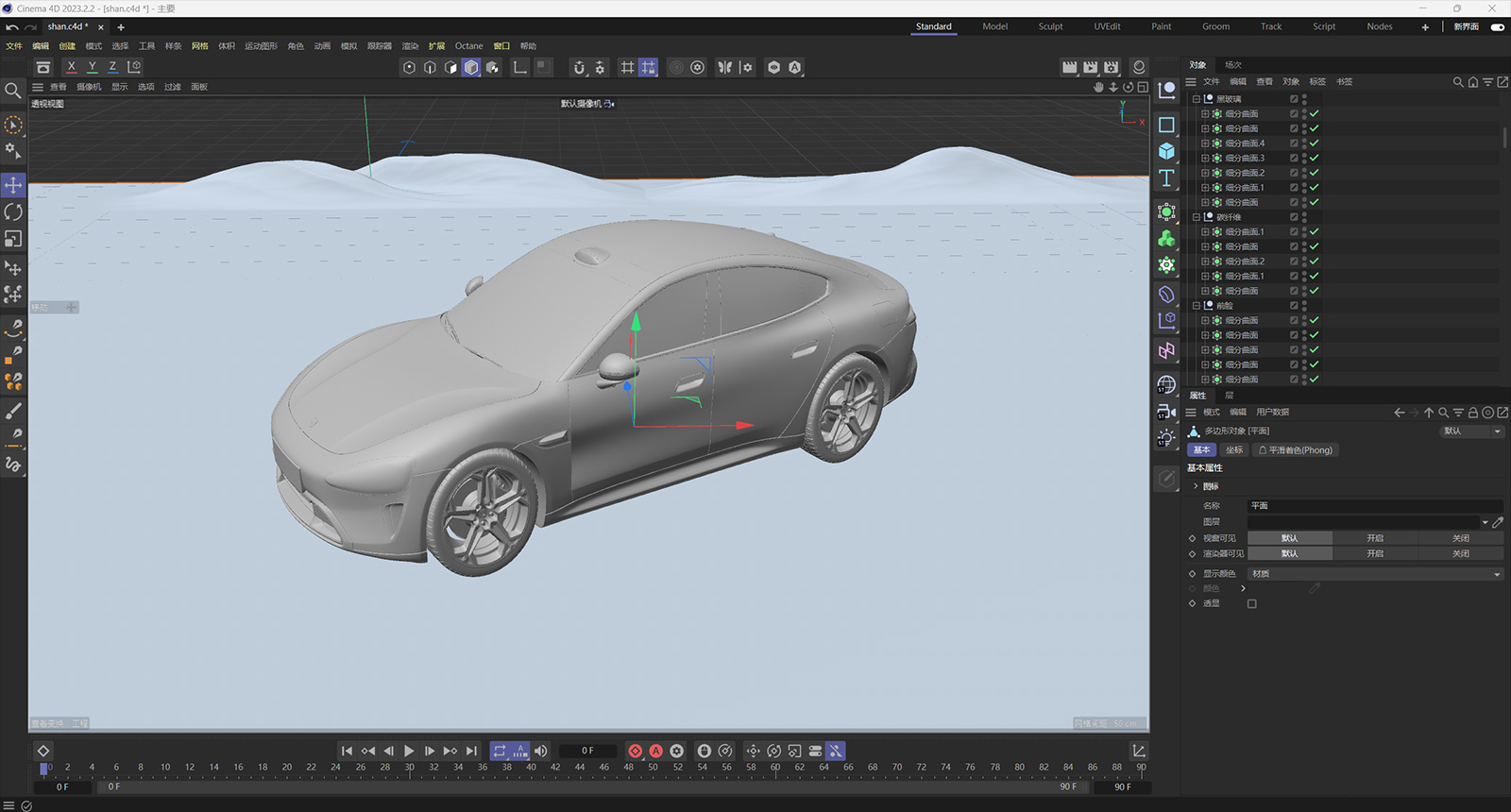Toggle the 新界面 switch at top right

click(1498, 26)
